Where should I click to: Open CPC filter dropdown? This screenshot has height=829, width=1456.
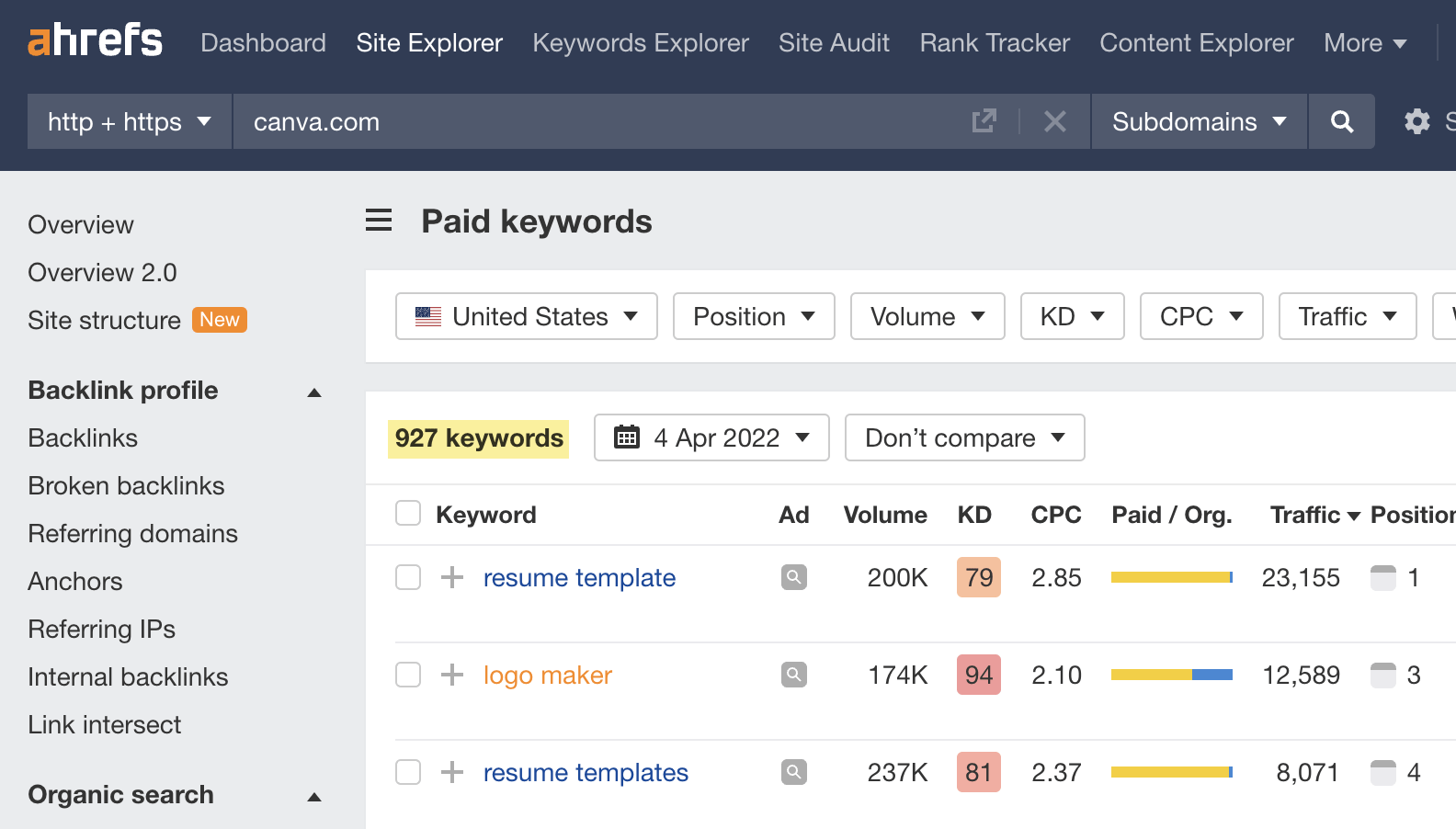point(1201,316)
